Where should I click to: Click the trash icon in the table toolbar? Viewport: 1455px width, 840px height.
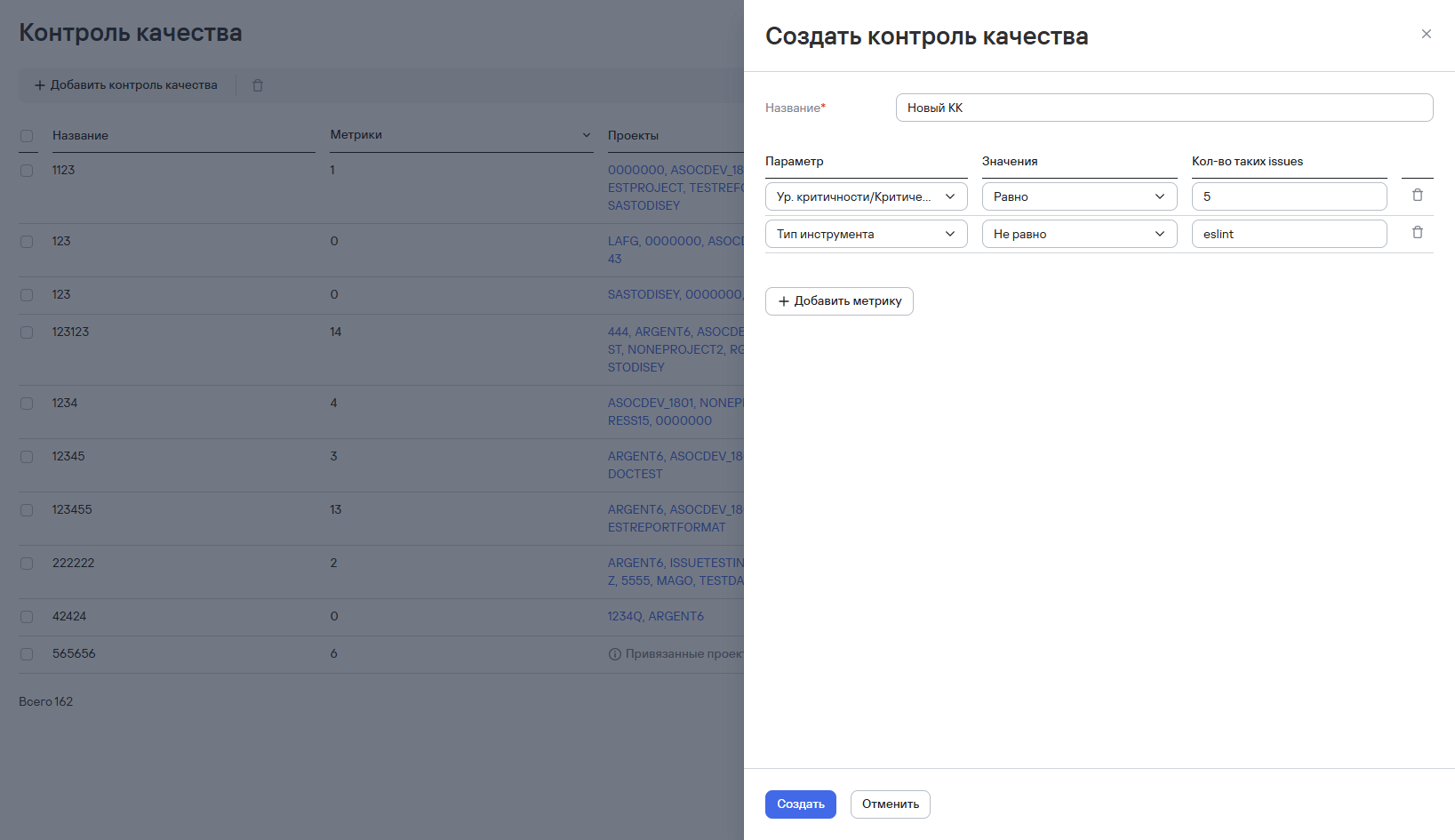pos(258,85)
